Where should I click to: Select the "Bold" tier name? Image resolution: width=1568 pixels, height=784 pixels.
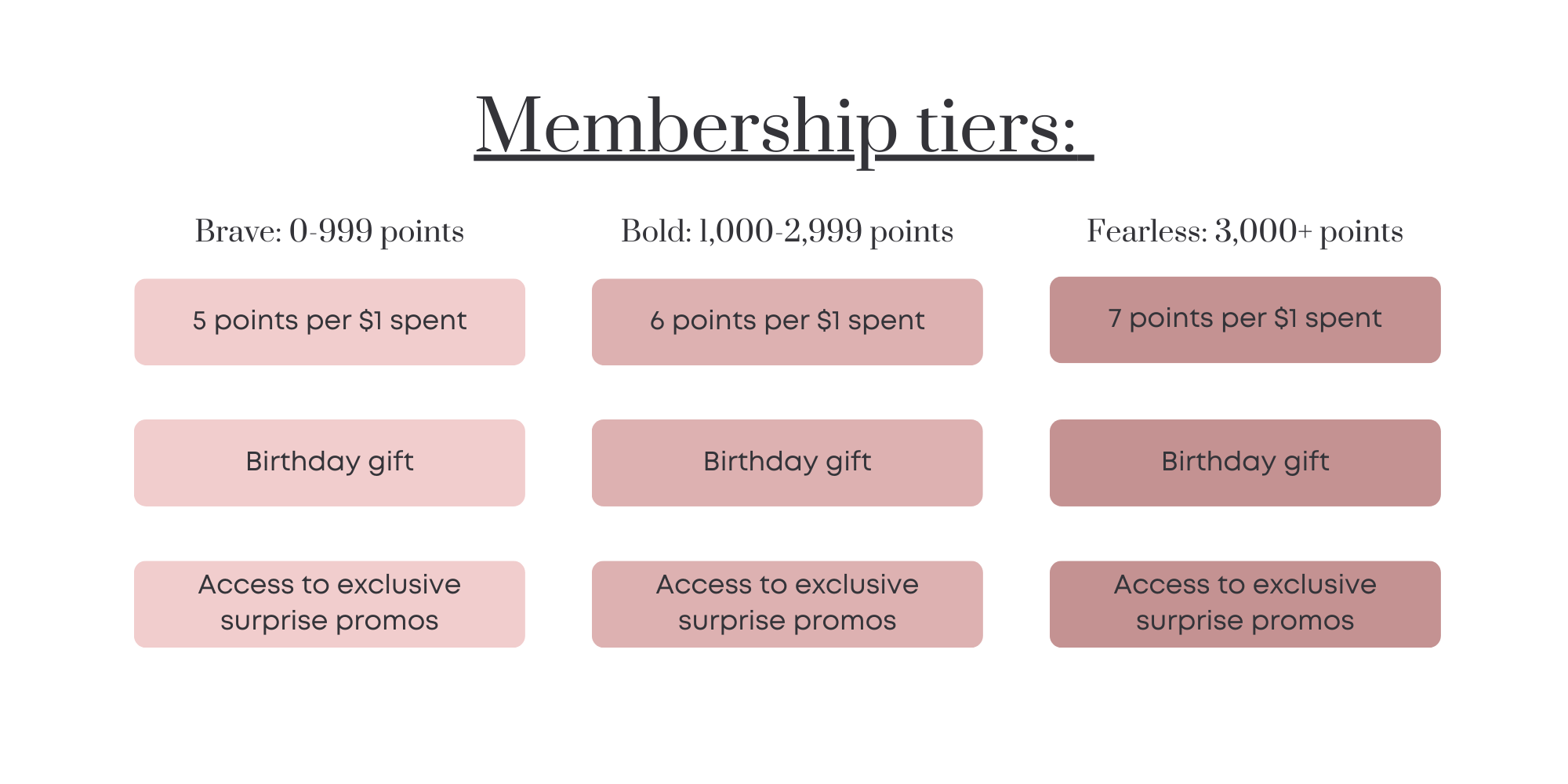pyautogui.click(x=655, y=231)
